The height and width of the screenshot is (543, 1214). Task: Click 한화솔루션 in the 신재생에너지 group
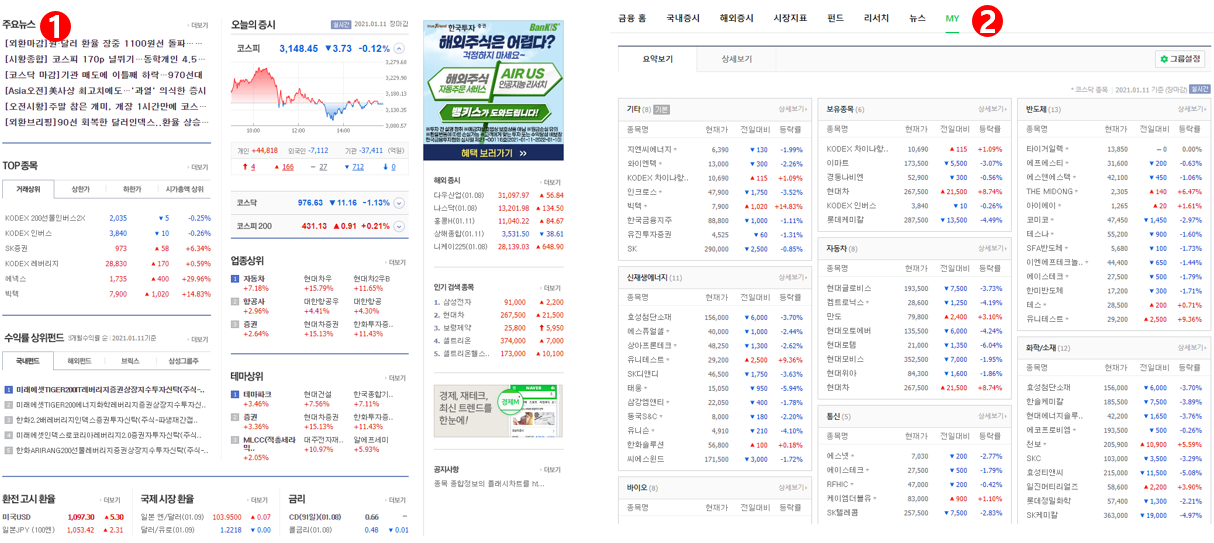[645, 445]
